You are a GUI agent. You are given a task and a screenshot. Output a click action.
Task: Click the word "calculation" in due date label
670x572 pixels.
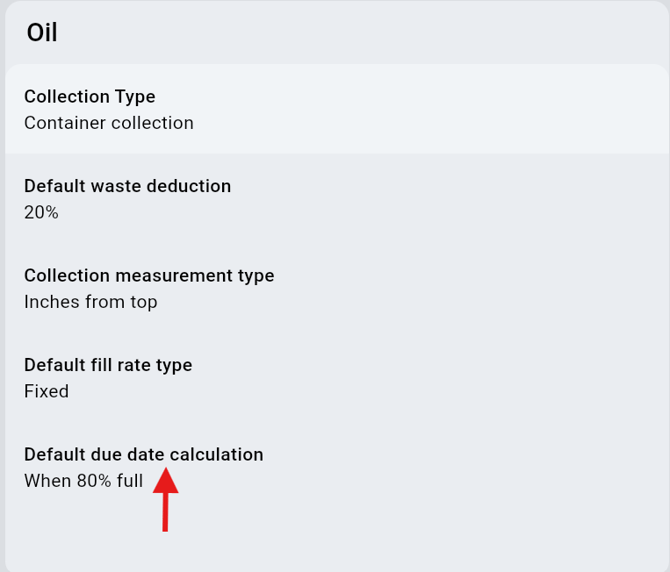click(216, 454)
